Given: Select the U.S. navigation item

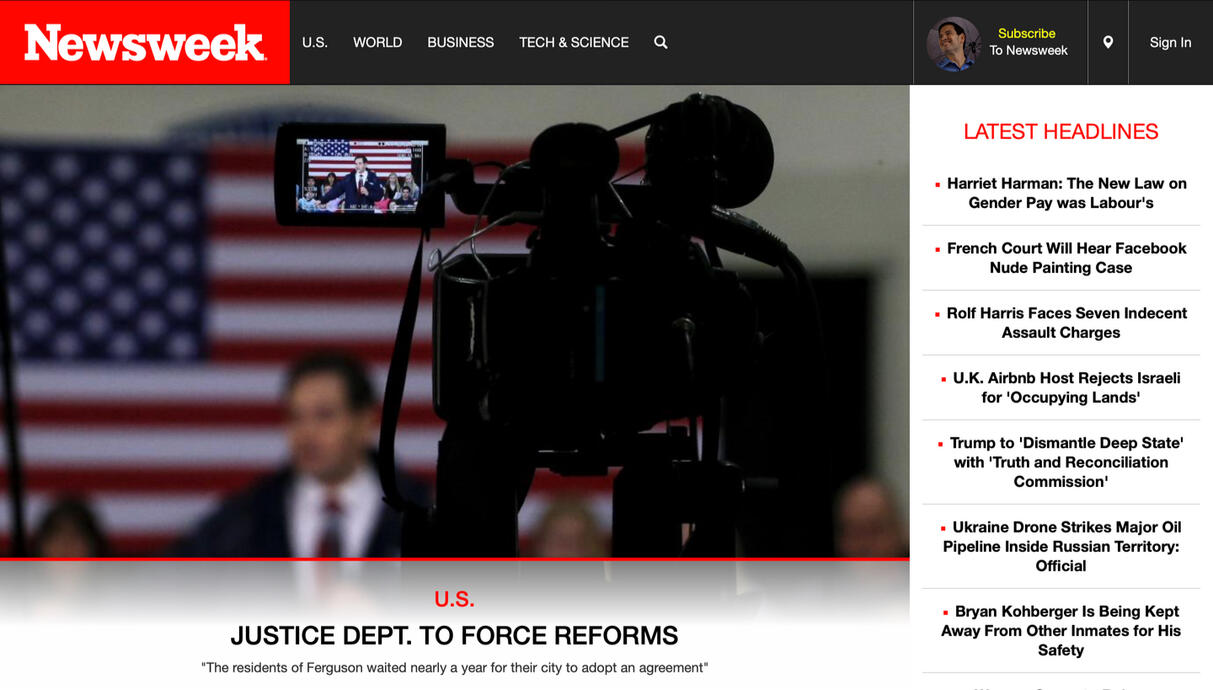Looking at the screenshot, I should coord(314,42).
